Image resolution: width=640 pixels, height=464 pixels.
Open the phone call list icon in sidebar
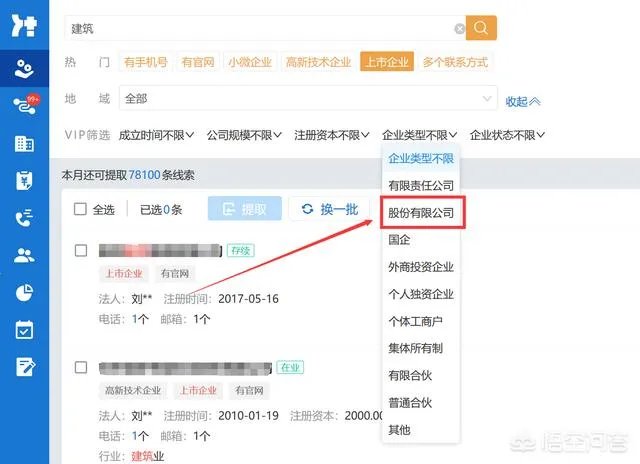tap(24, 218)
